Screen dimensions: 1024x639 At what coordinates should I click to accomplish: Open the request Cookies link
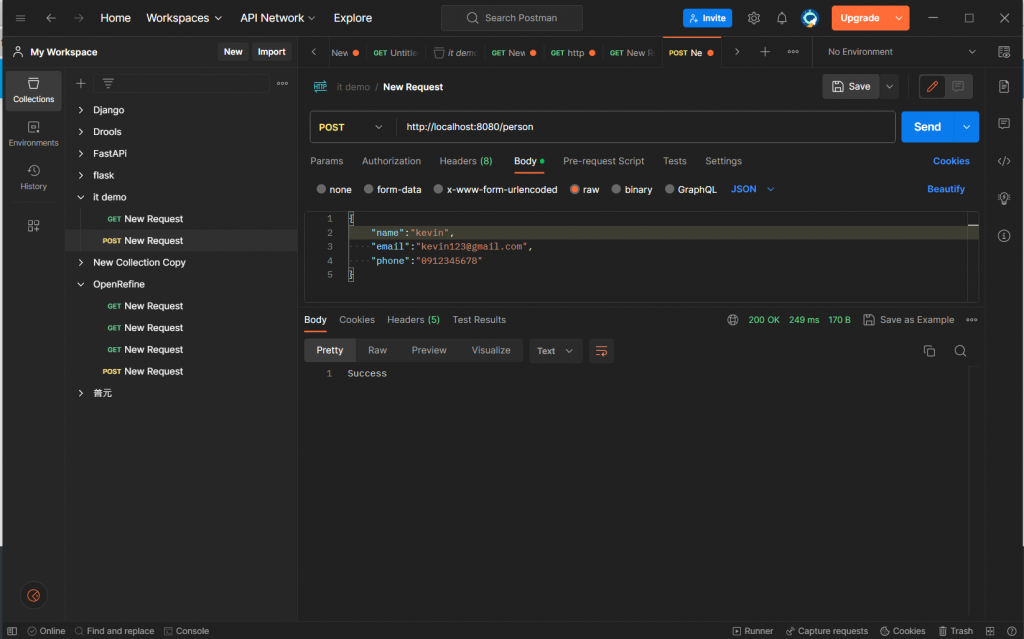click(951, 161)
